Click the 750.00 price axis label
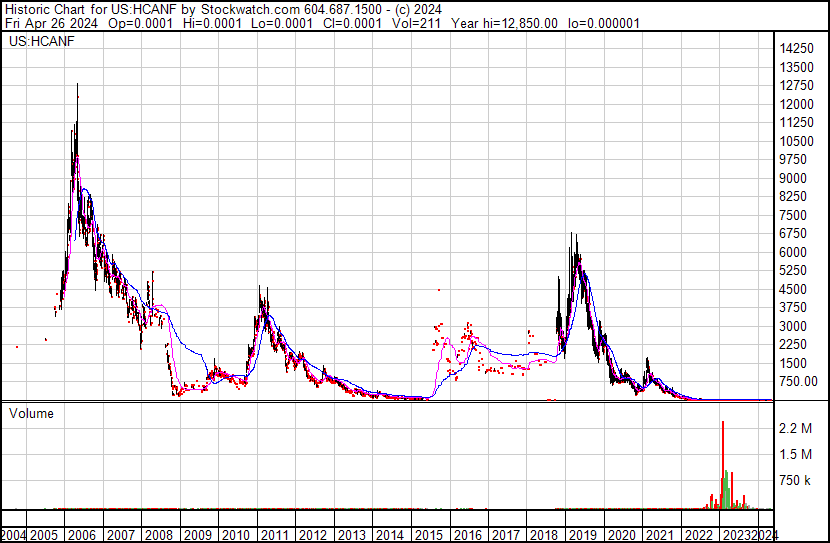The image size is (830, 543). click(797, 381)
